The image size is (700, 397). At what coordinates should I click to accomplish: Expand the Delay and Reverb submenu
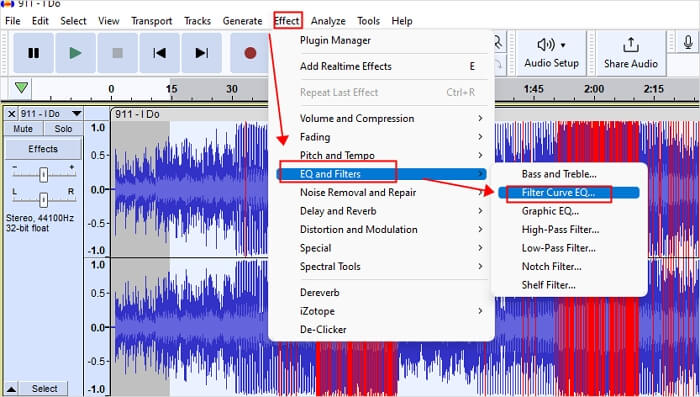[381, 211]
